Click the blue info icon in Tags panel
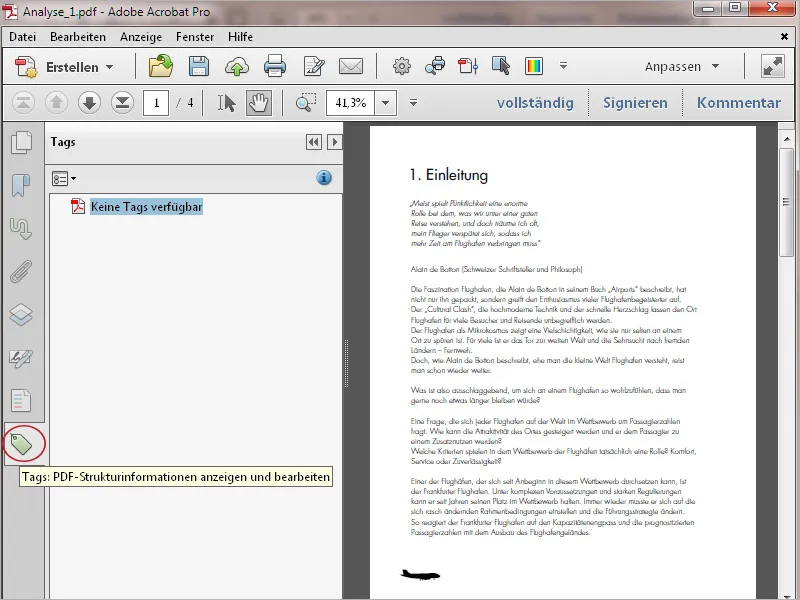Image resolution: width=800 pixels, height=600 pixels. [x=324, y=178]
